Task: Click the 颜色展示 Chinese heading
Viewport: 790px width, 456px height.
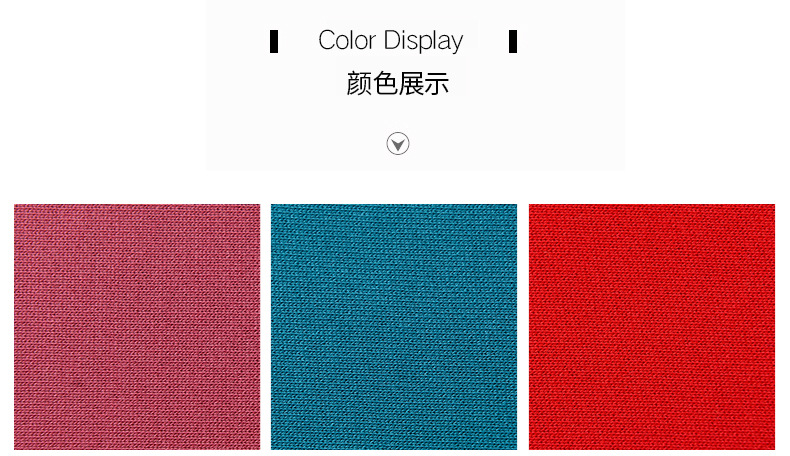Action: tap(398, 84)
